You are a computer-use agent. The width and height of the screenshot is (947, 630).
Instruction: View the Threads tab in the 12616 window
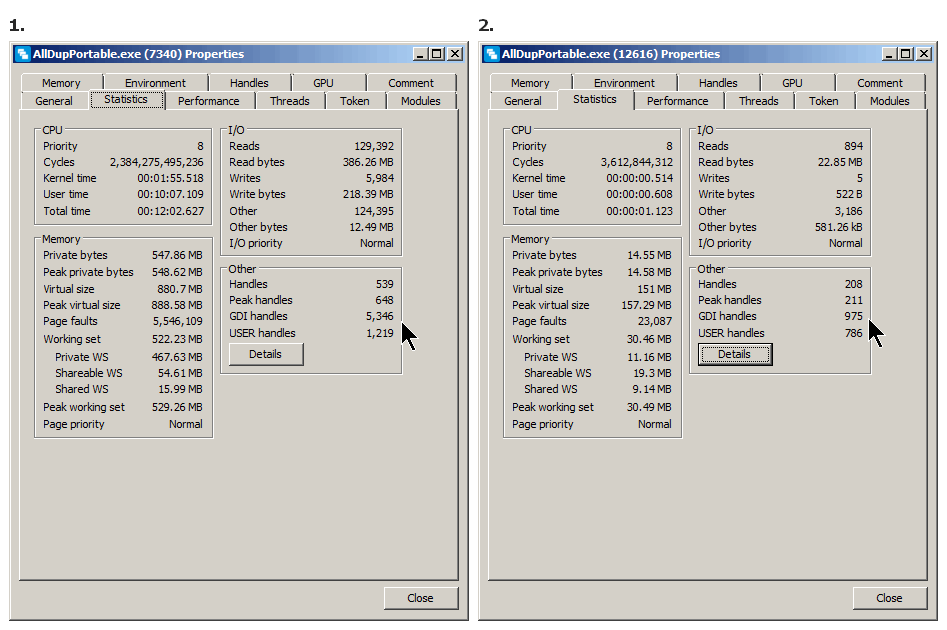coord(758,101)
